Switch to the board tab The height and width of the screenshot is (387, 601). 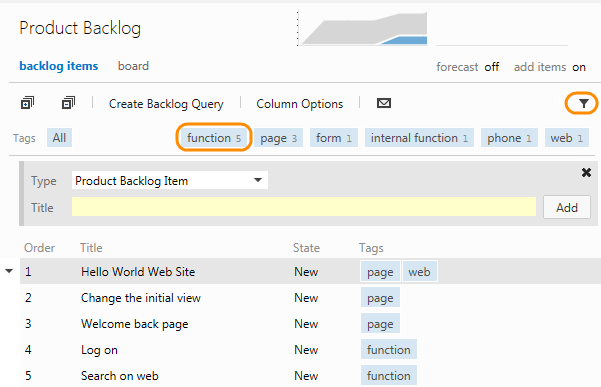(133, 66)
